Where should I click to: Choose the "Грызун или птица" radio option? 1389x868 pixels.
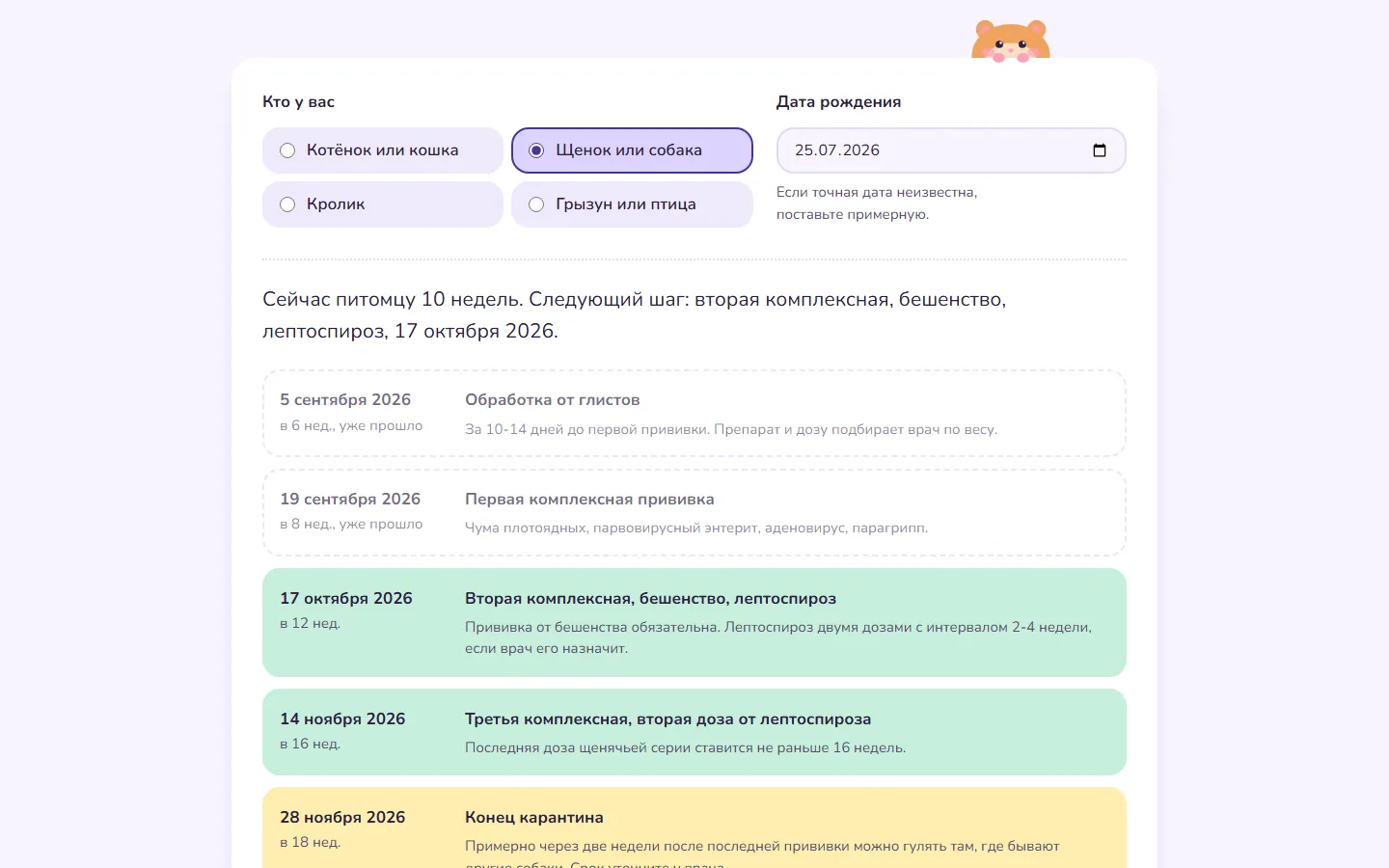(632, 204)
